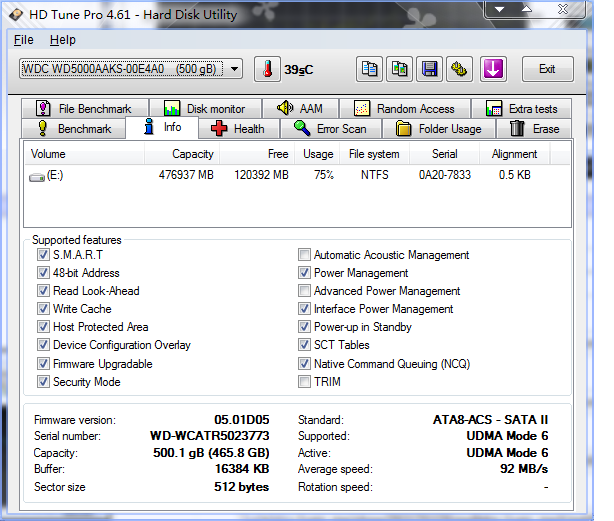Click the 92 MB/s average speed value
The height and width of the screenshot is (521, 614).
pyautogui.click(x=524, y=469)
